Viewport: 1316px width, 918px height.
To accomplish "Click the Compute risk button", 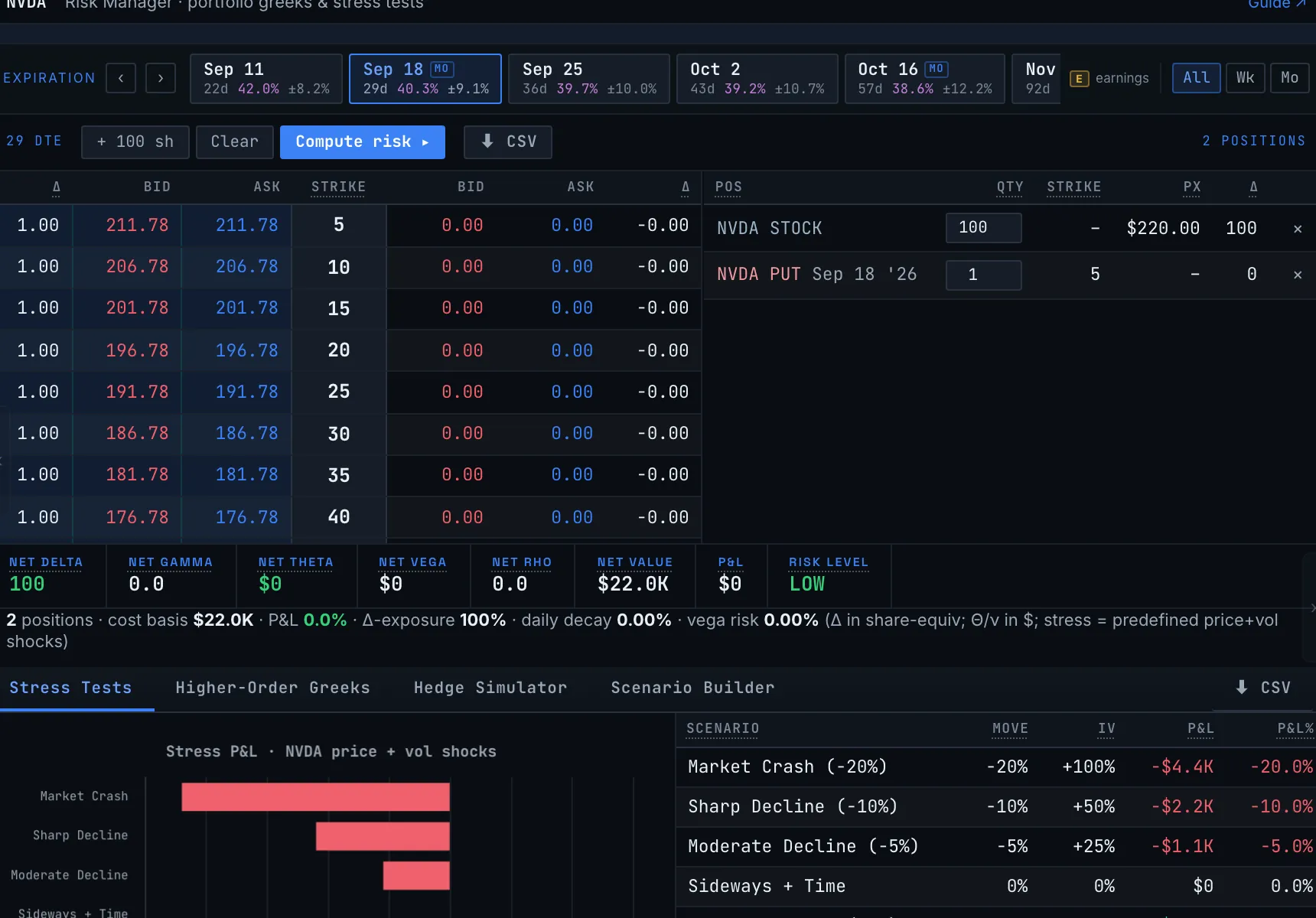I will click(x=363, y=142).
